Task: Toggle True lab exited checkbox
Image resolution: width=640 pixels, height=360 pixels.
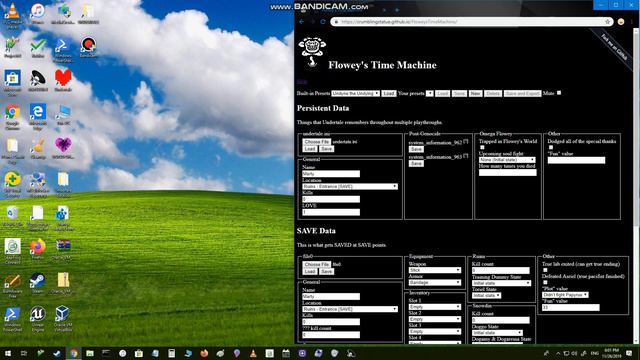Action: [x=545, y=270]
